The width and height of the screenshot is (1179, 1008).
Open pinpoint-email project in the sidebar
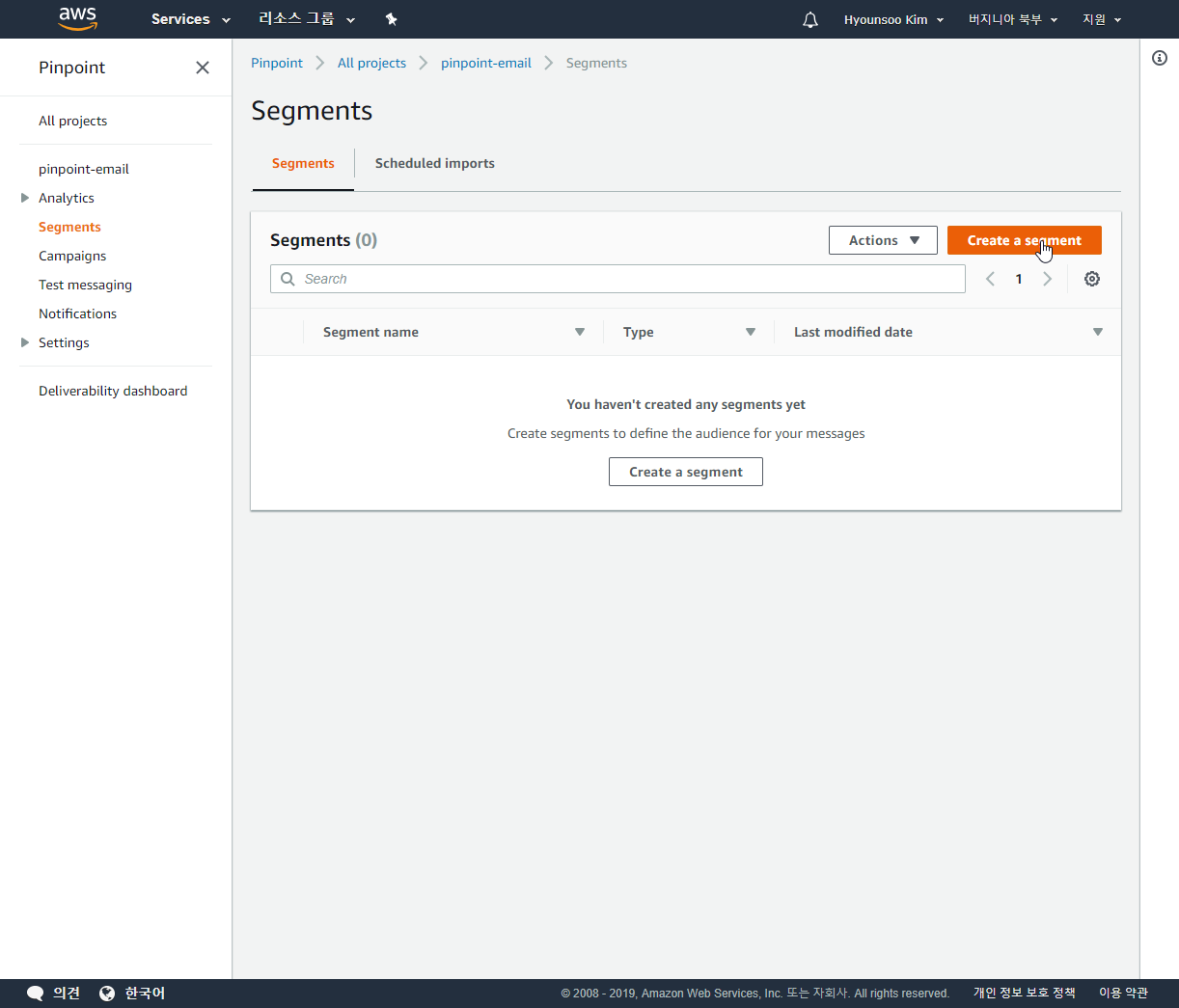tap(84, 169)
